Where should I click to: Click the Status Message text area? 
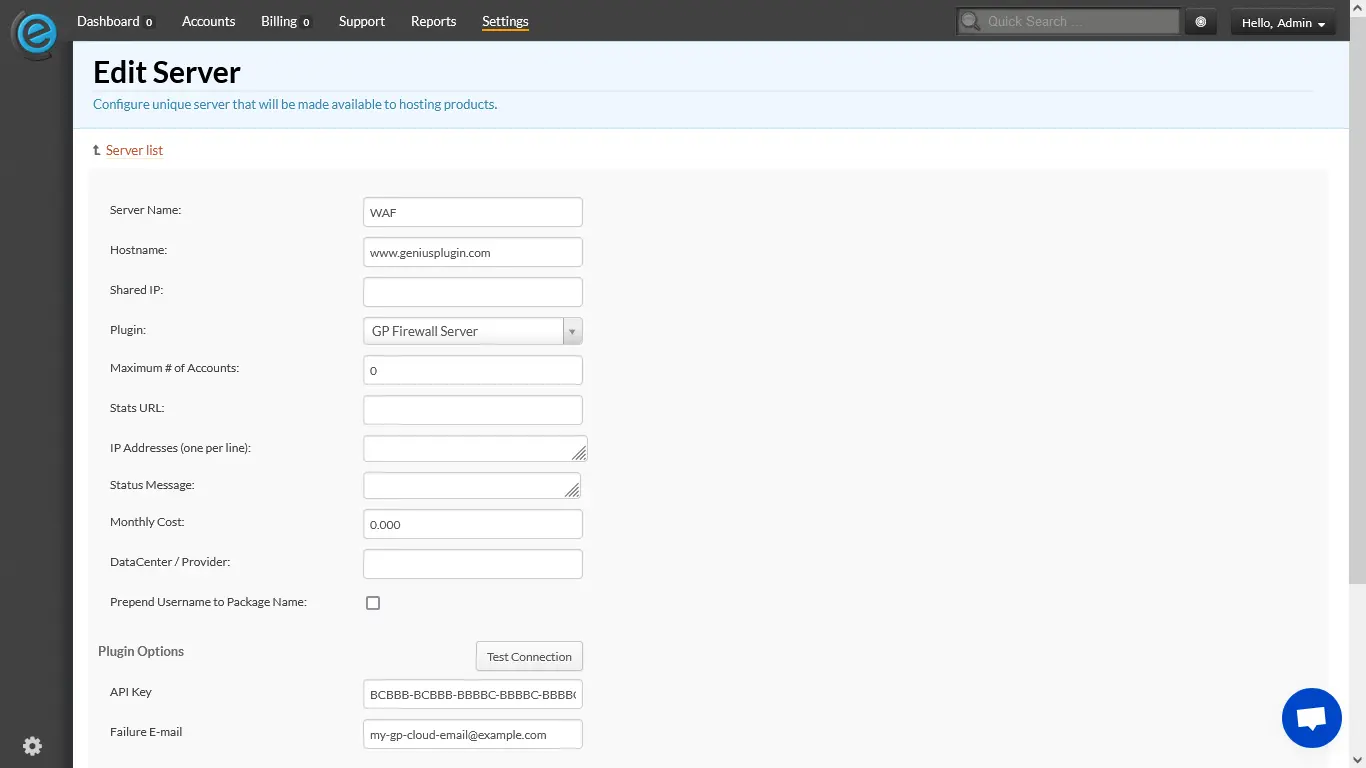[x=472, y=485]
